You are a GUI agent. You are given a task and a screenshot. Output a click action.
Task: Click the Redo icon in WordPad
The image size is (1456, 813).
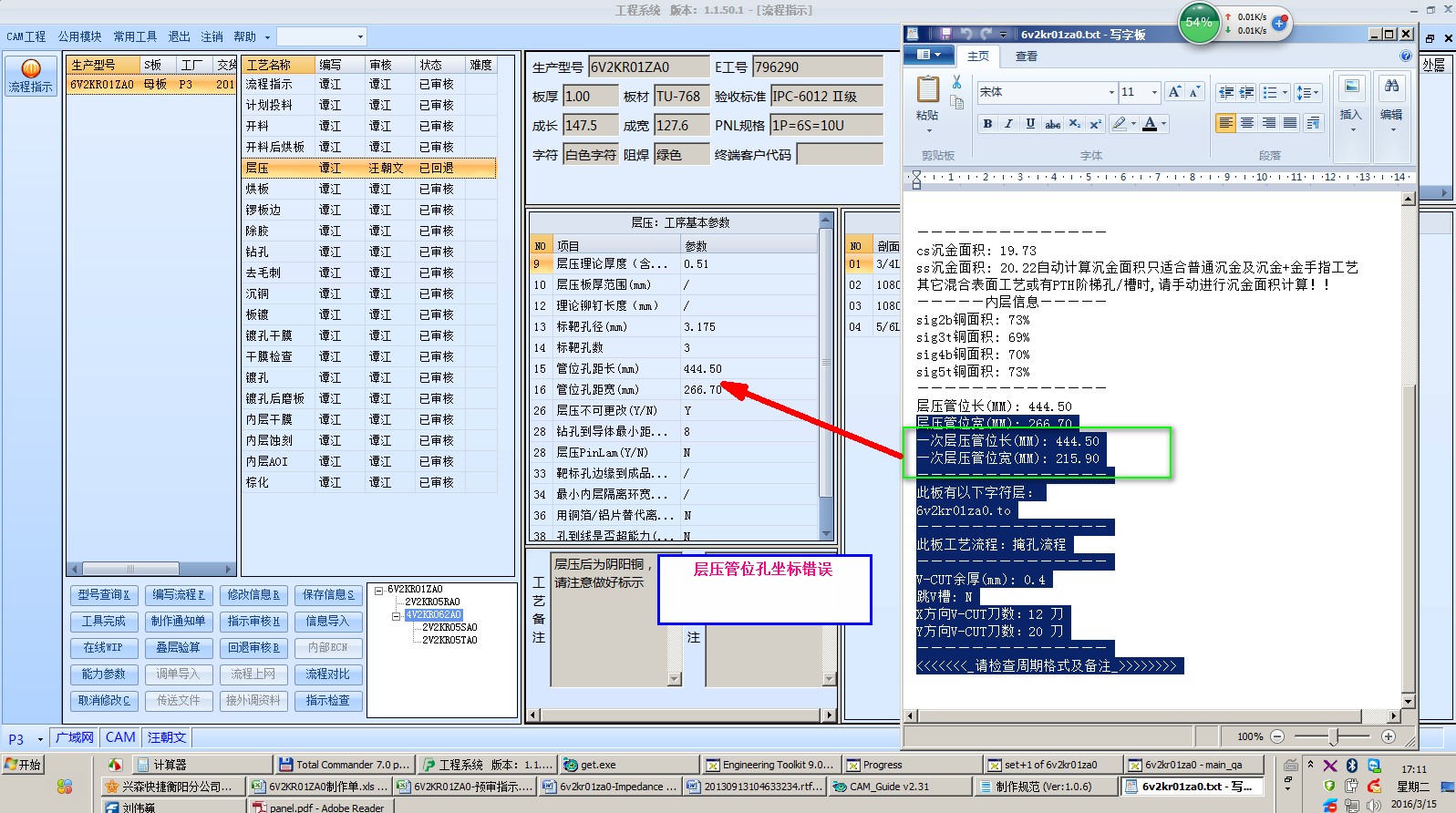point(986,34)
